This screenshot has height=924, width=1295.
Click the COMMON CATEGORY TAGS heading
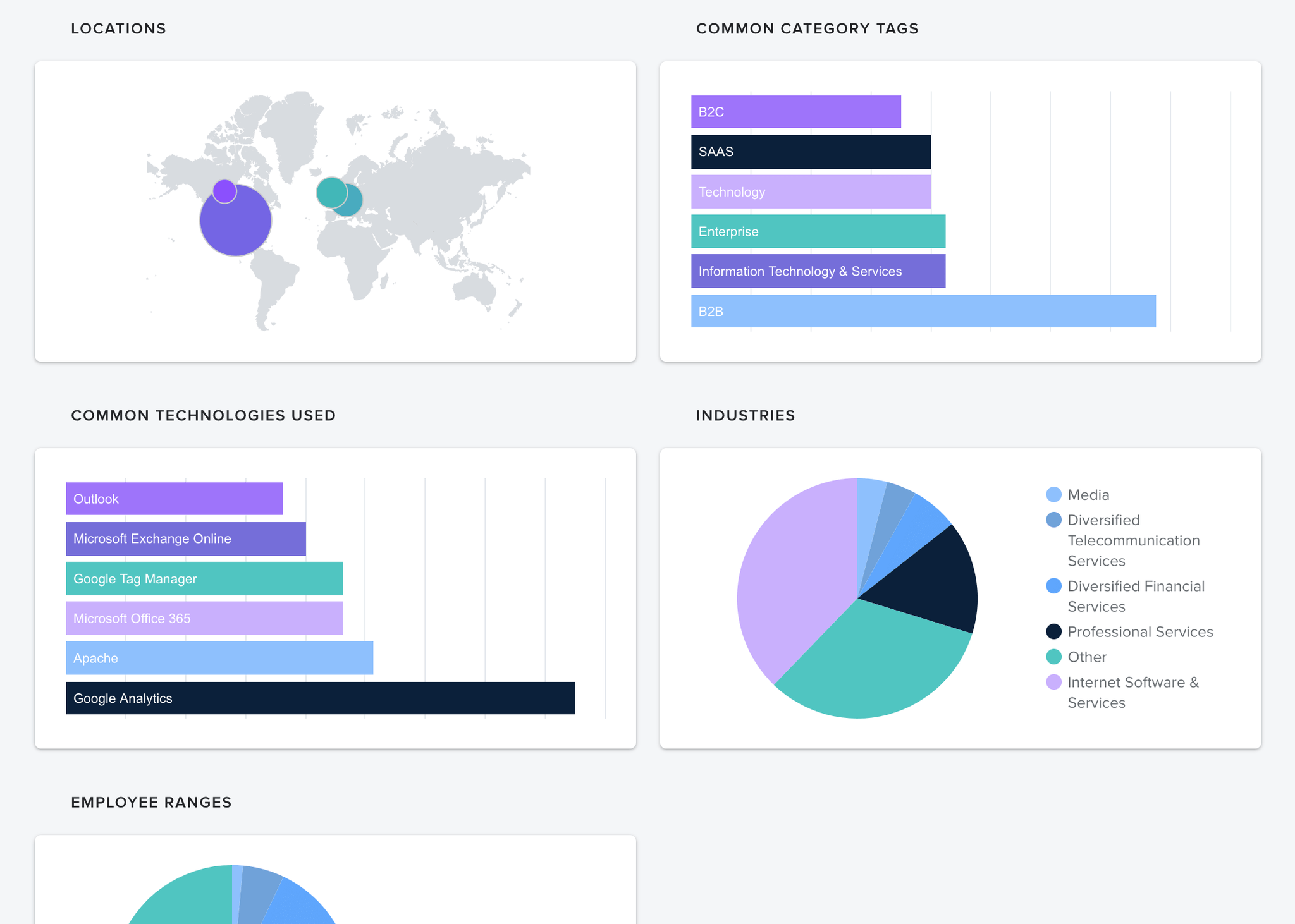pyautogui.click(x=807, y=28)
